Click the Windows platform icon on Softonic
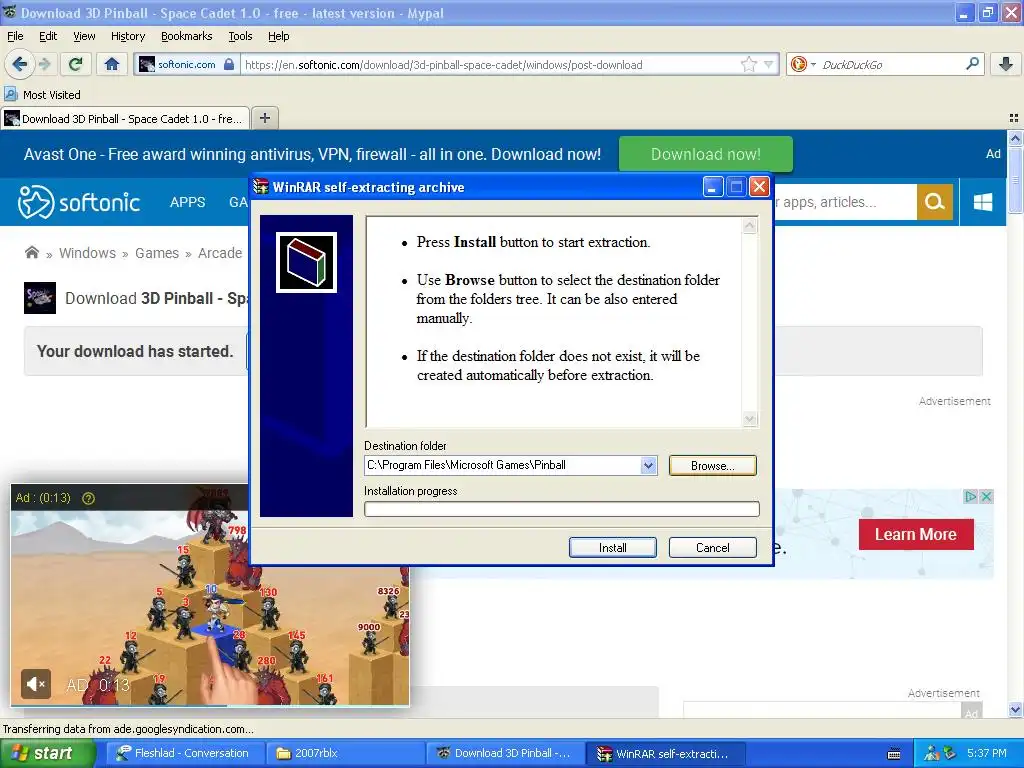 pyautogui.click(x=982, y=202)
